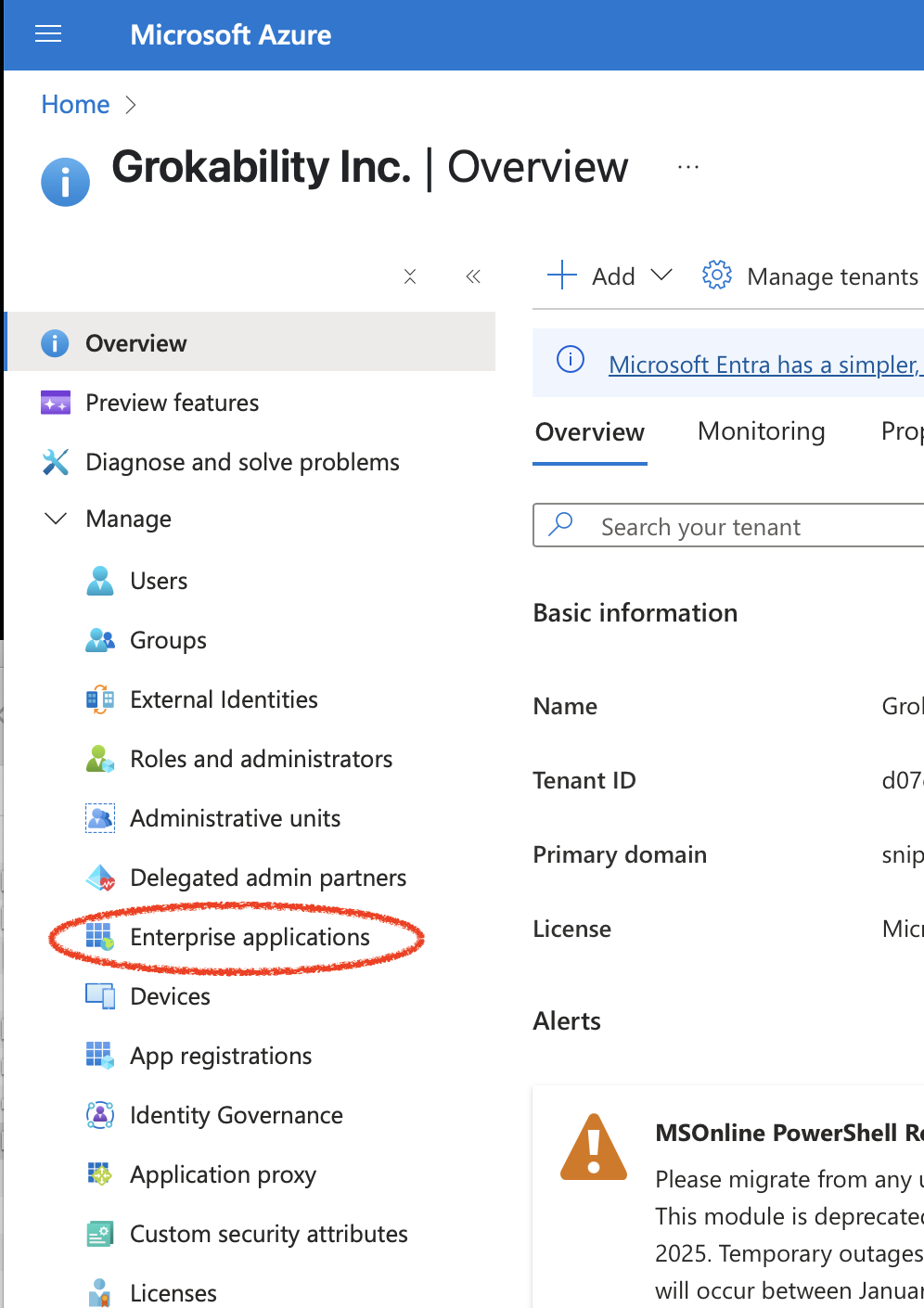The image size is (924, 1308).
Task: Open External Identities
Action: coord(224,699)
